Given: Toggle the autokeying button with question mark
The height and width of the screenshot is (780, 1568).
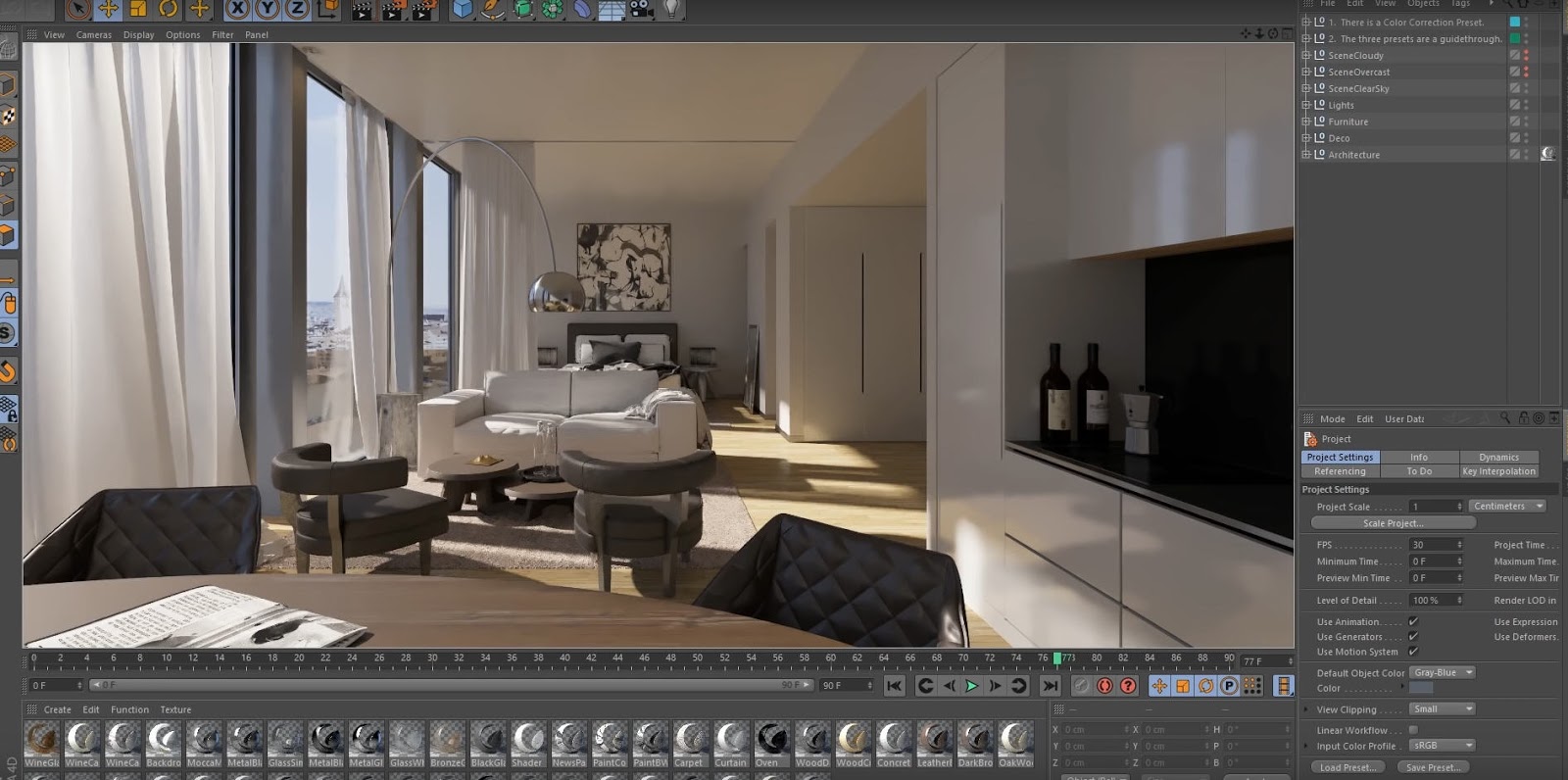Looking at the screenshot, I should pos(1128,686).
